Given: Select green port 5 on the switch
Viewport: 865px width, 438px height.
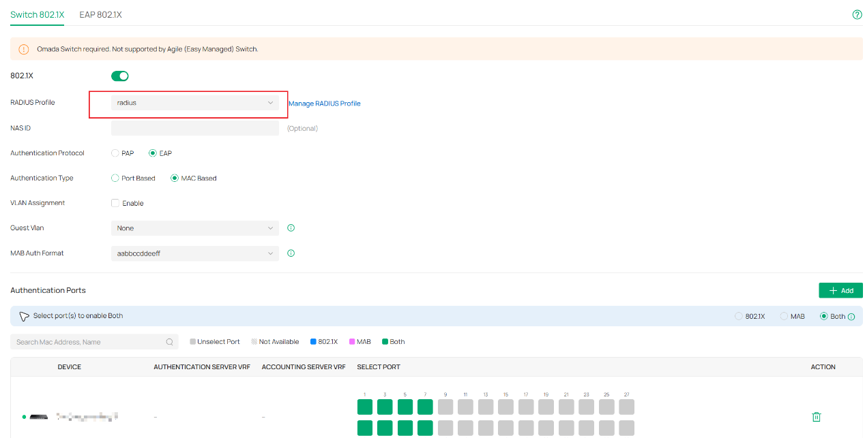Looking at the screenshot, I should click(405, 407).
